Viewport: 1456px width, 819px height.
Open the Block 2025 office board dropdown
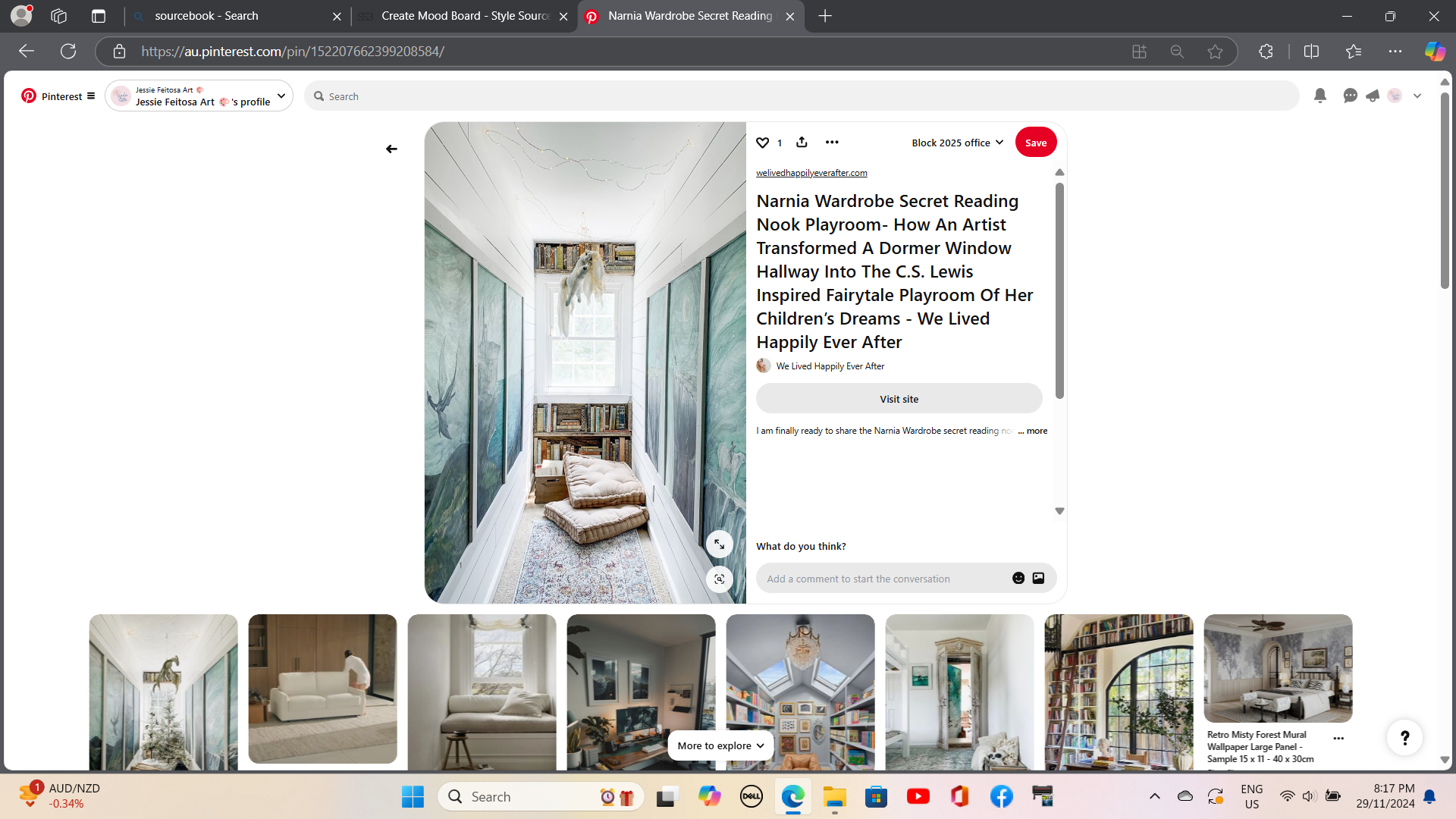pos(957,143)
